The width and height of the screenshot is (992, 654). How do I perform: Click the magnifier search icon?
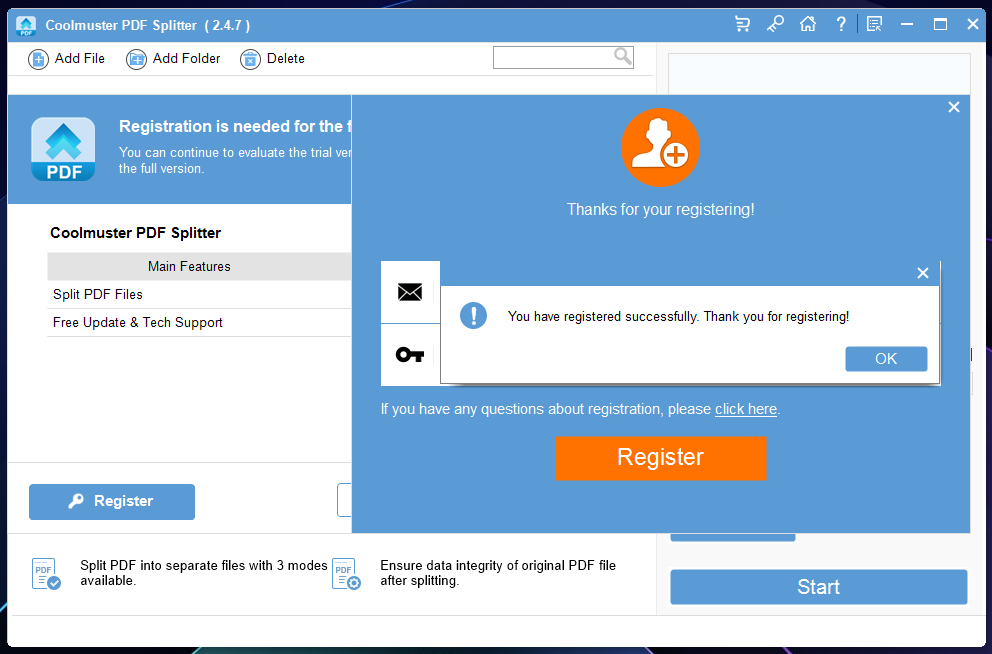point(623,57)
